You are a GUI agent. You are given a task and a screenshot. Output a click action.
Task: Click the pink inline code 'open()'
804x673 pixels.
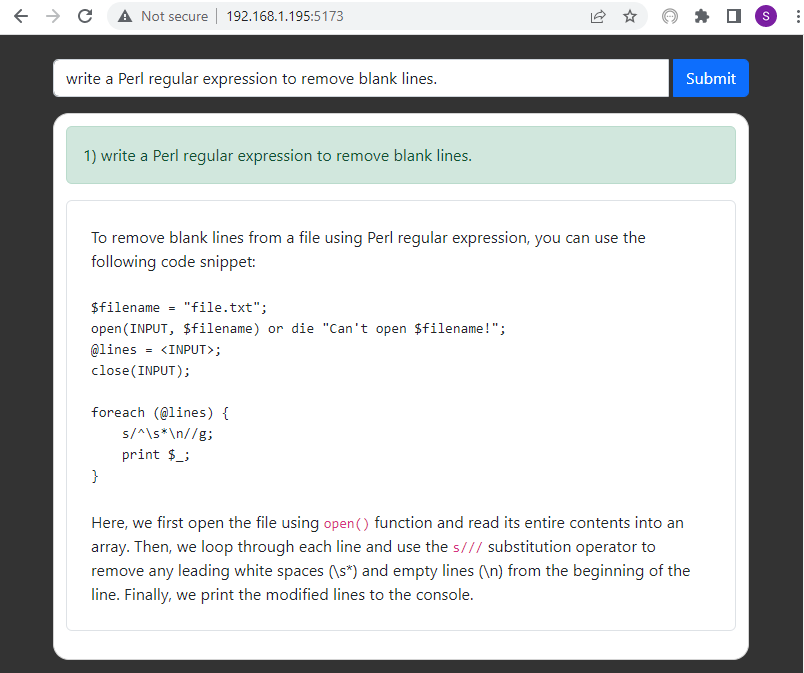coord(347,523)
